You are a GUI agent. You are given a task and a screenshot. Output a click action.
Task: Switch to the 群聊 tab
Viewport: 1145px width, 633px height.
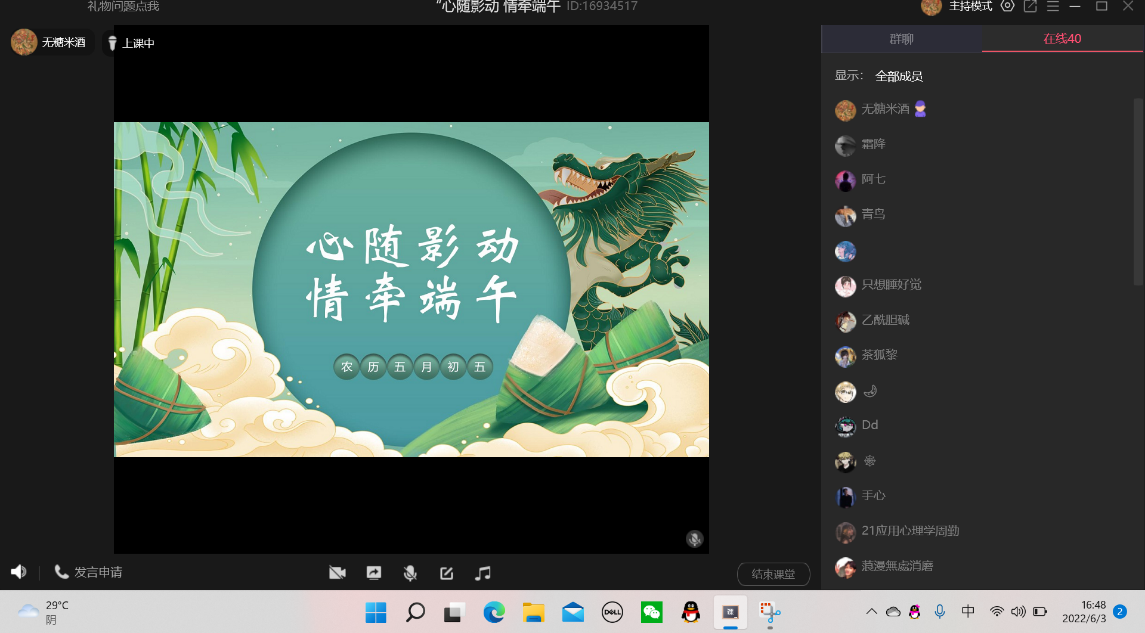(x=901, y=39)
